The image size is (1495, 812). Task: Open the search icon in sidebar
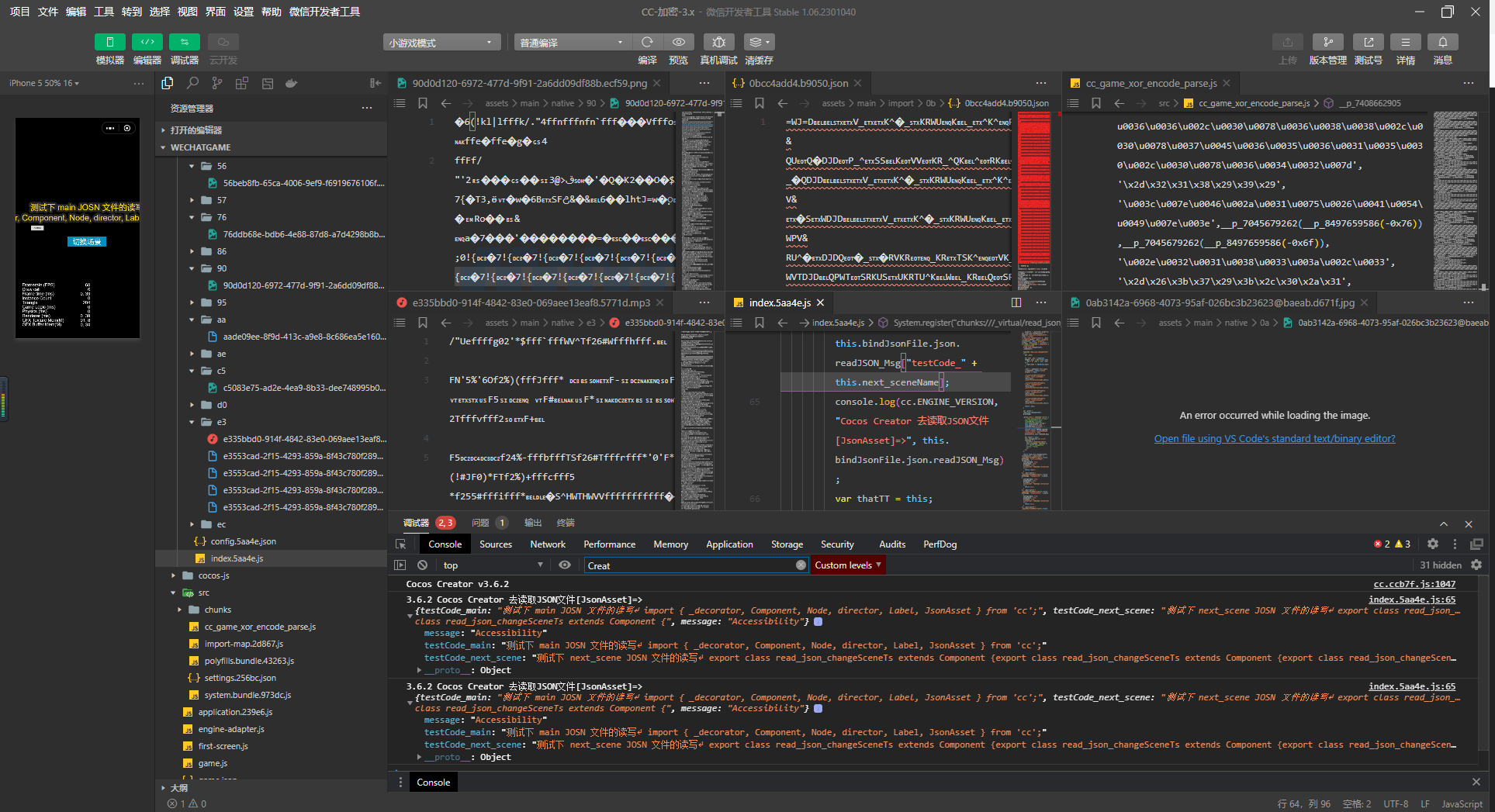pyautogui.click(x=192, y=83)
